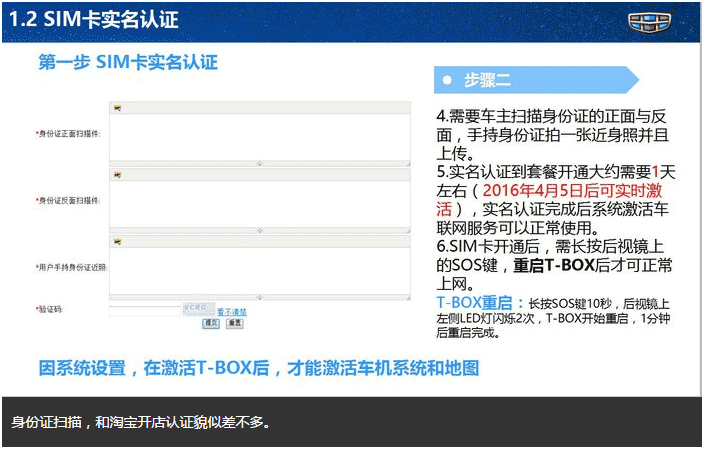Click upload icon in 身份证反面扫描件 box
Viewport: 704px width, 450px height.
[x=117, y=175]
